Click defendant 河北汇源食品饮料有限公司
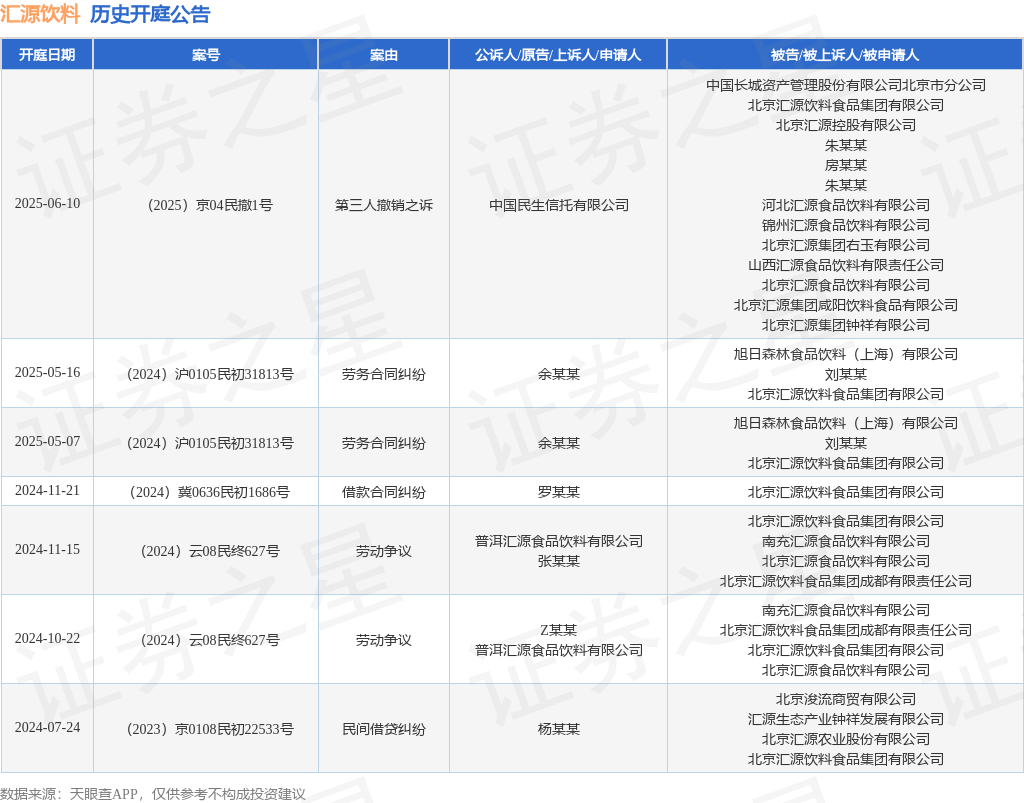The height and width of the screenshot is (803, 1024). tap(846, 205)
